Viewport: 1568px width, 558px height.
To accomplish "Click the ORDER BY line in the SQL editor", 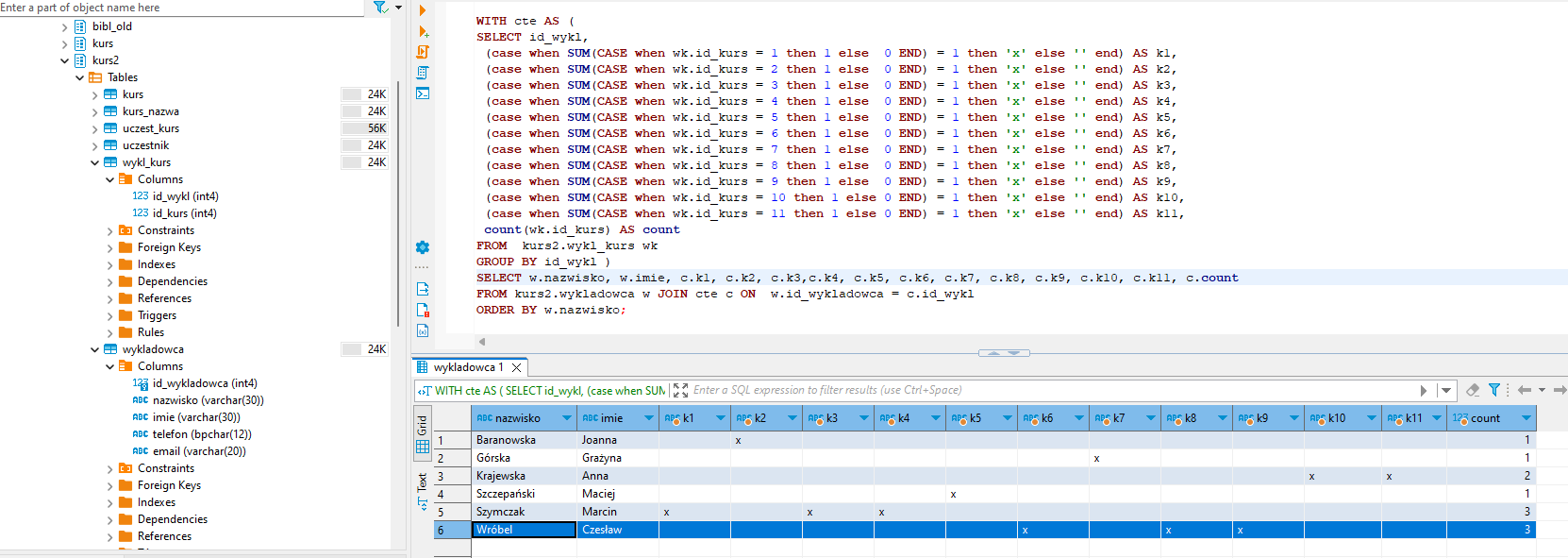I will click(x=551, y=310).
